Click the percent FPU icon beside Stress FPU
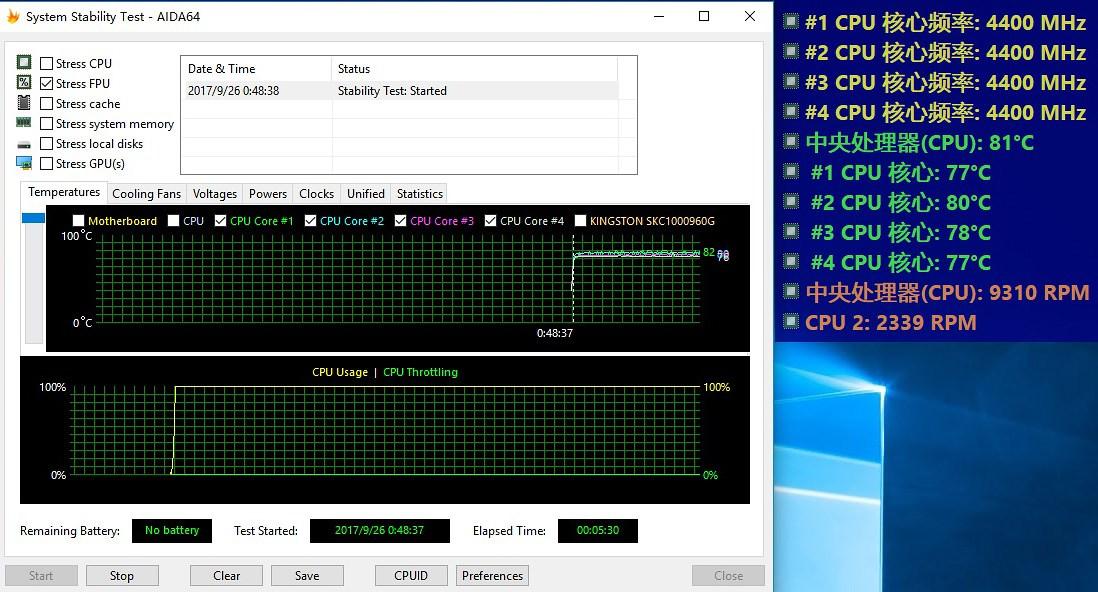 (x=23, y=83)
